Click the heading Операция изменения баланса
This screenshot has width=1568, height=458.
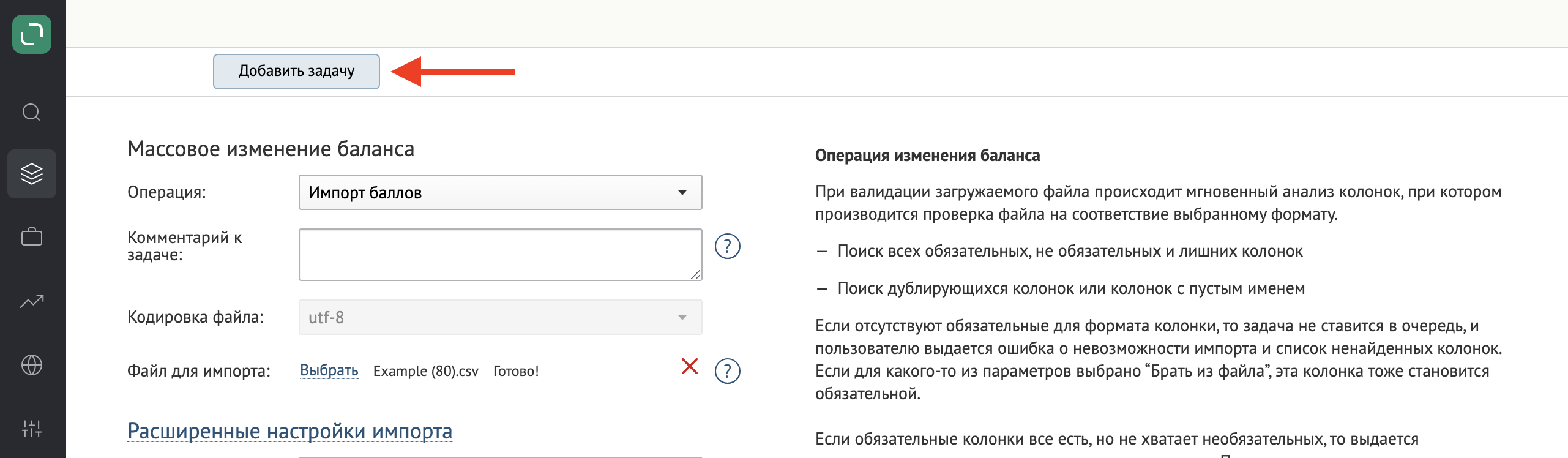tap(927, 156)
